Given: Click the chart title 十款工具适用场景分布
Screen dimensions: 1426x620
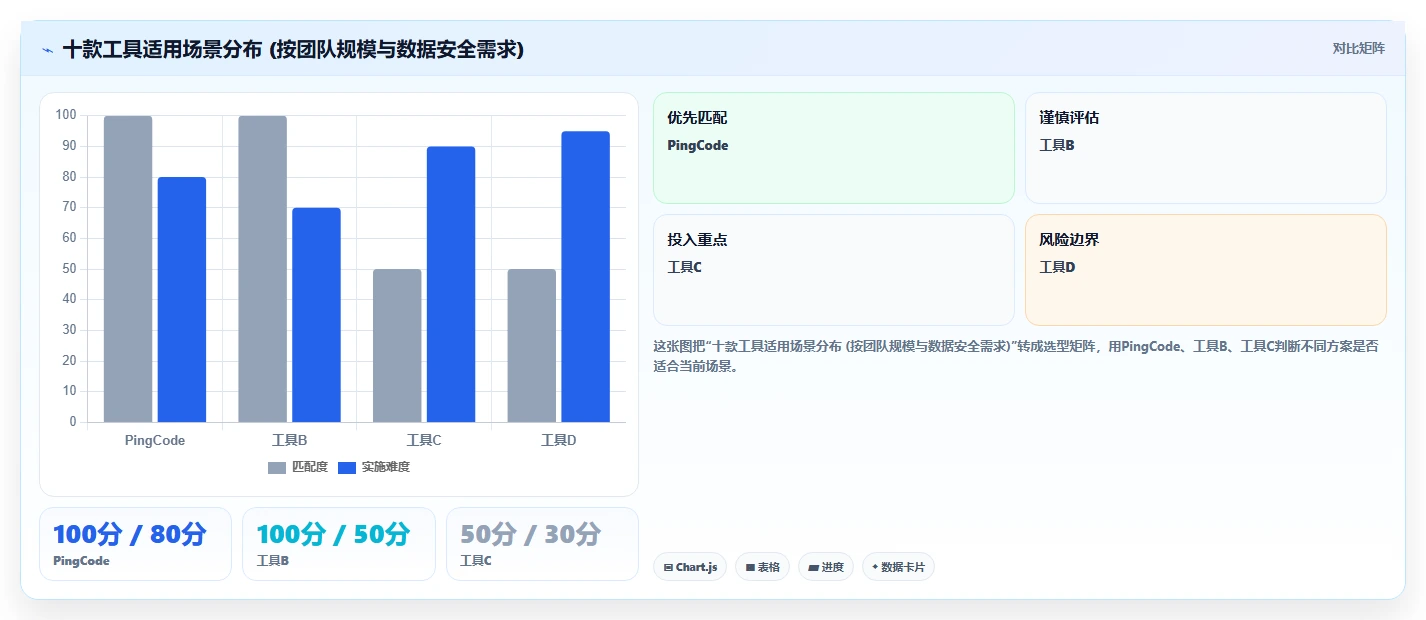Looking at the screenshot, I should tap(293, 49).
